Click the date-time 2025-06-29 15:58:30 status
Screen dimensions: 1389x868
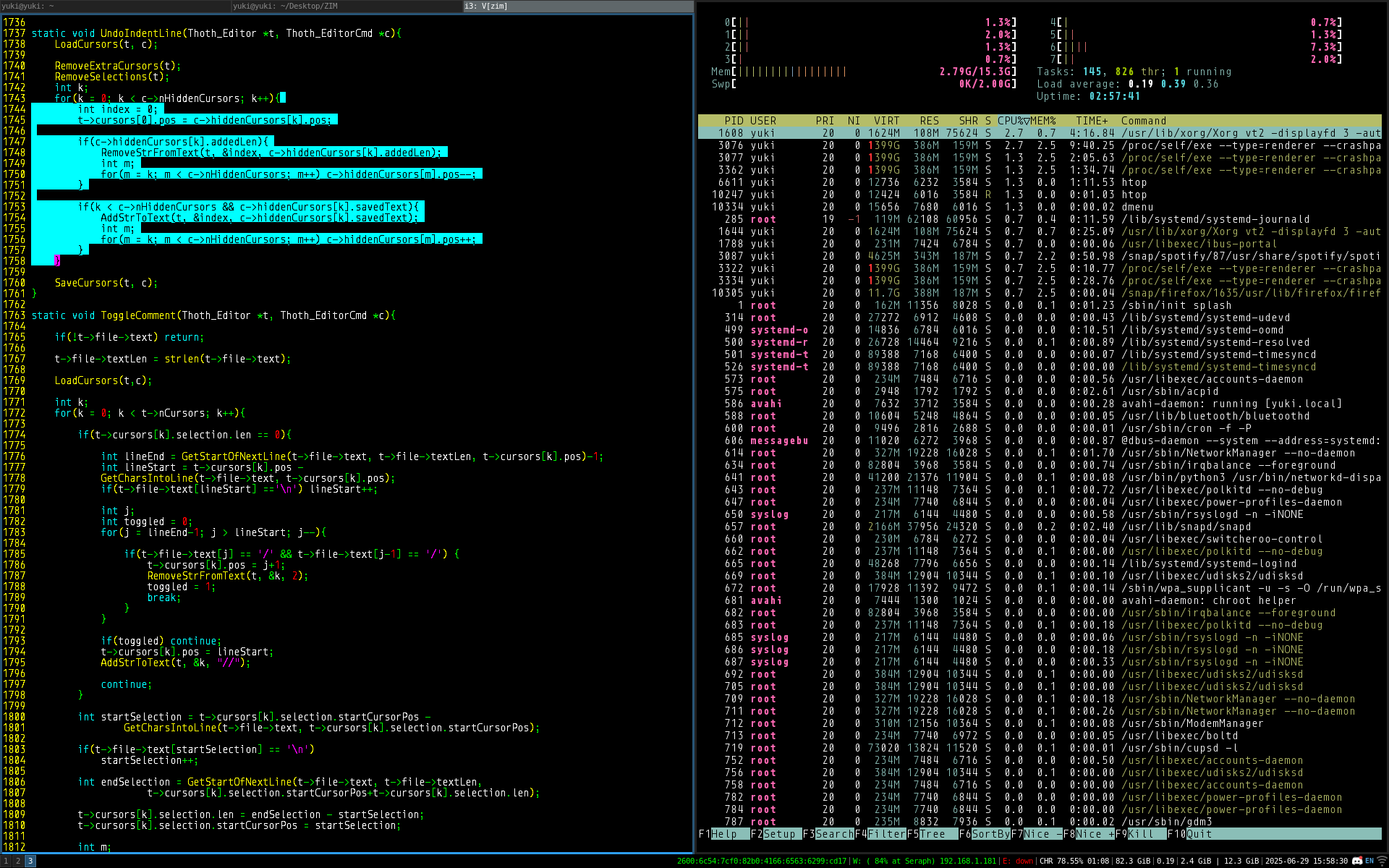(x=1307, y=861)
